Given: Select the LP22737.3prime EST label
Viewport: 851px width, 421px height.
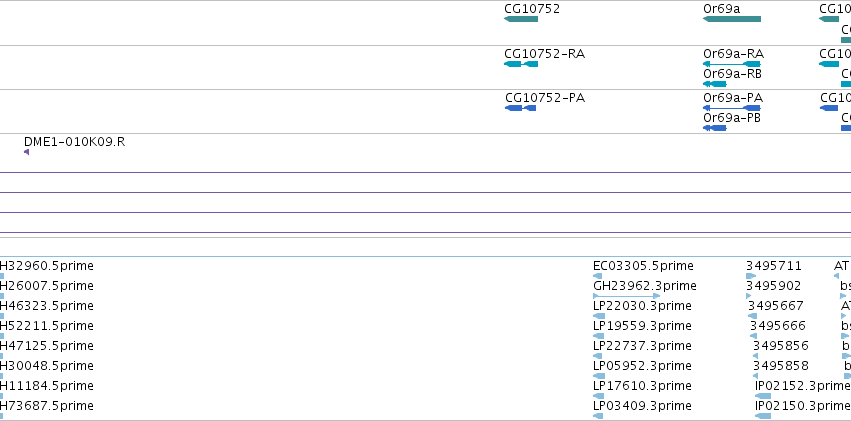Looking at the screenshot, I should click(x=642, y=346).
